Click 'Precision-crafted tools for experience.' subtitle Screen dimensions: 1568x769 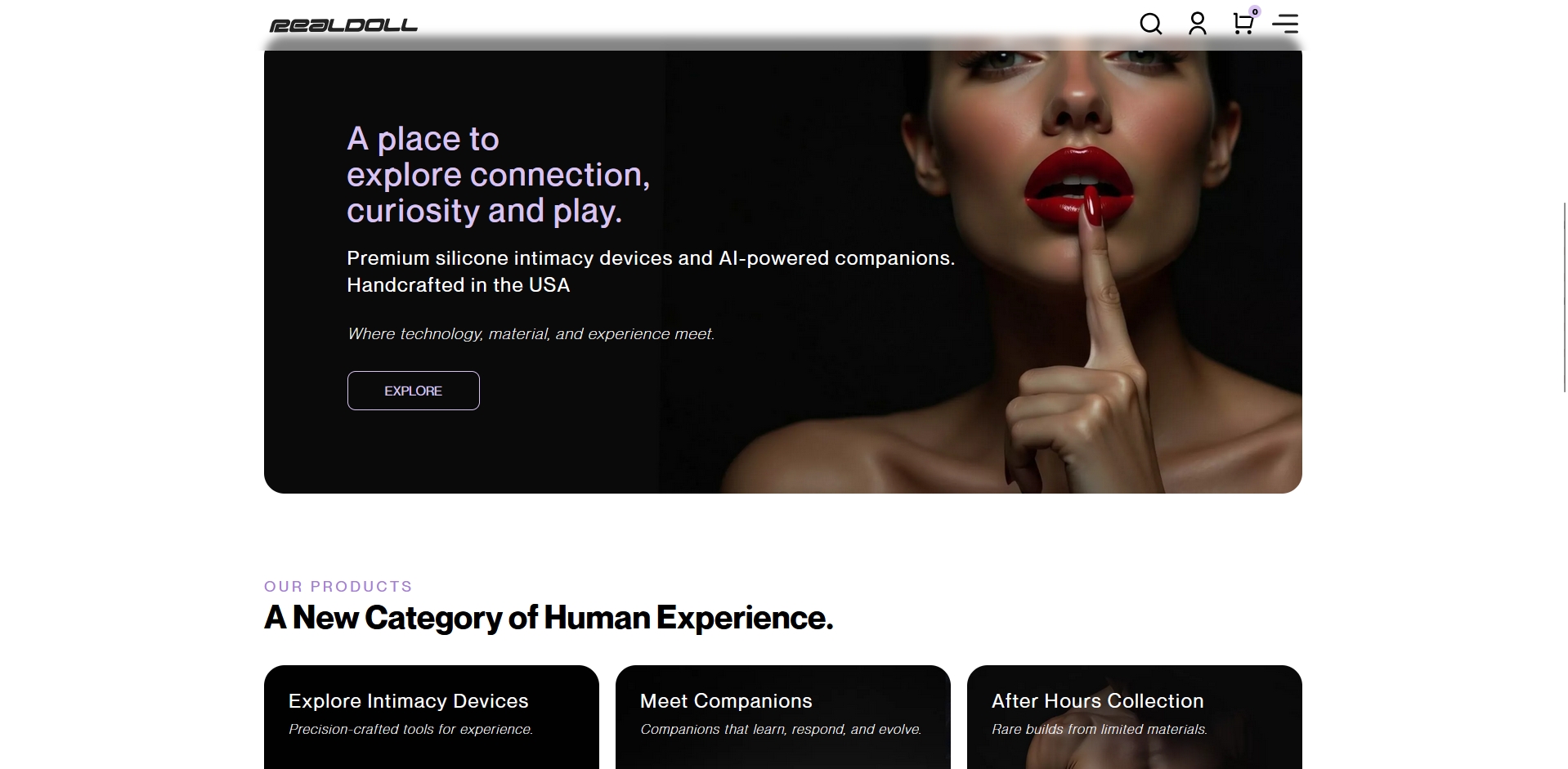pos(410,729)
